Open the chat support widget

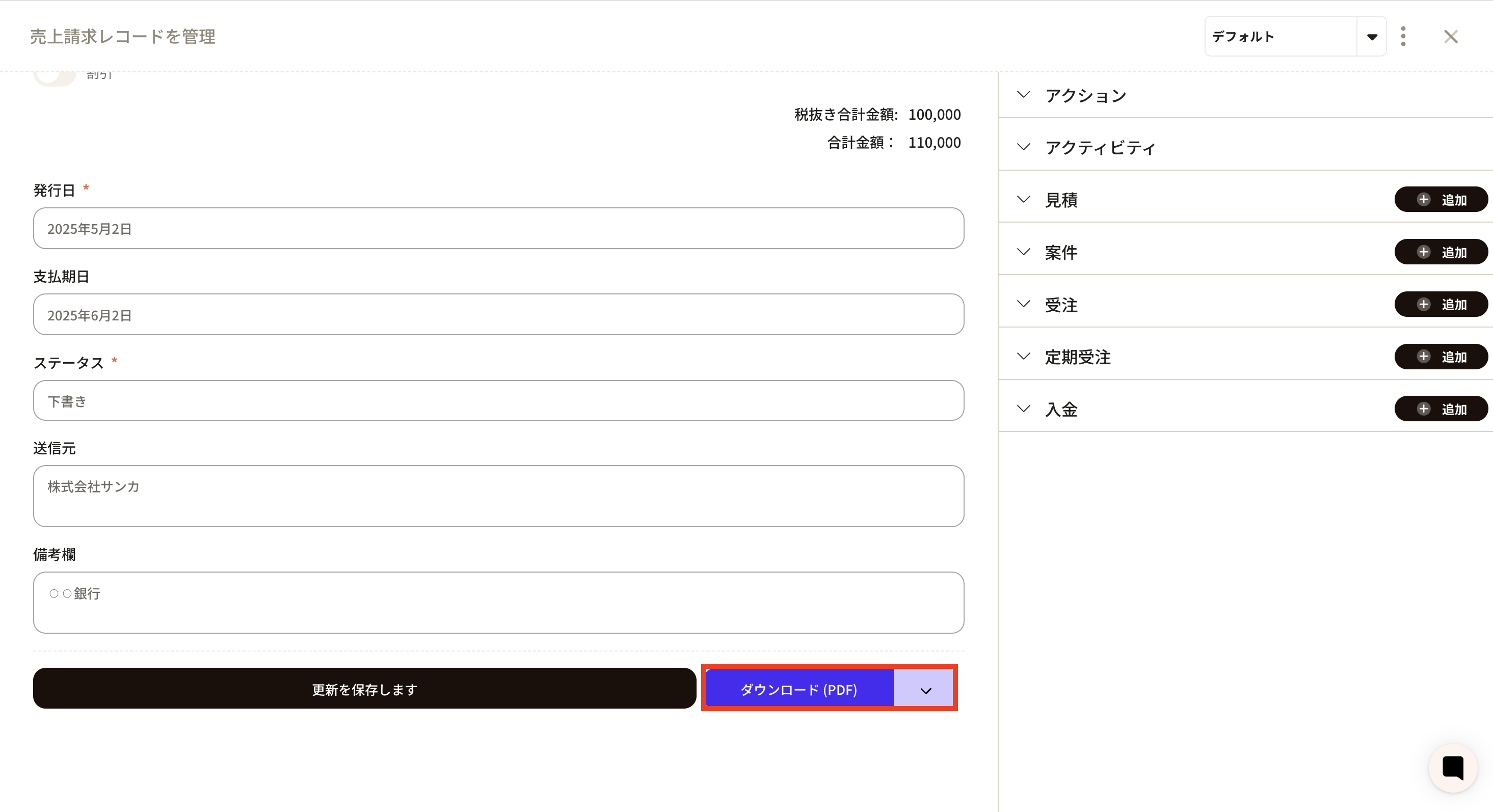point(1452,767)
